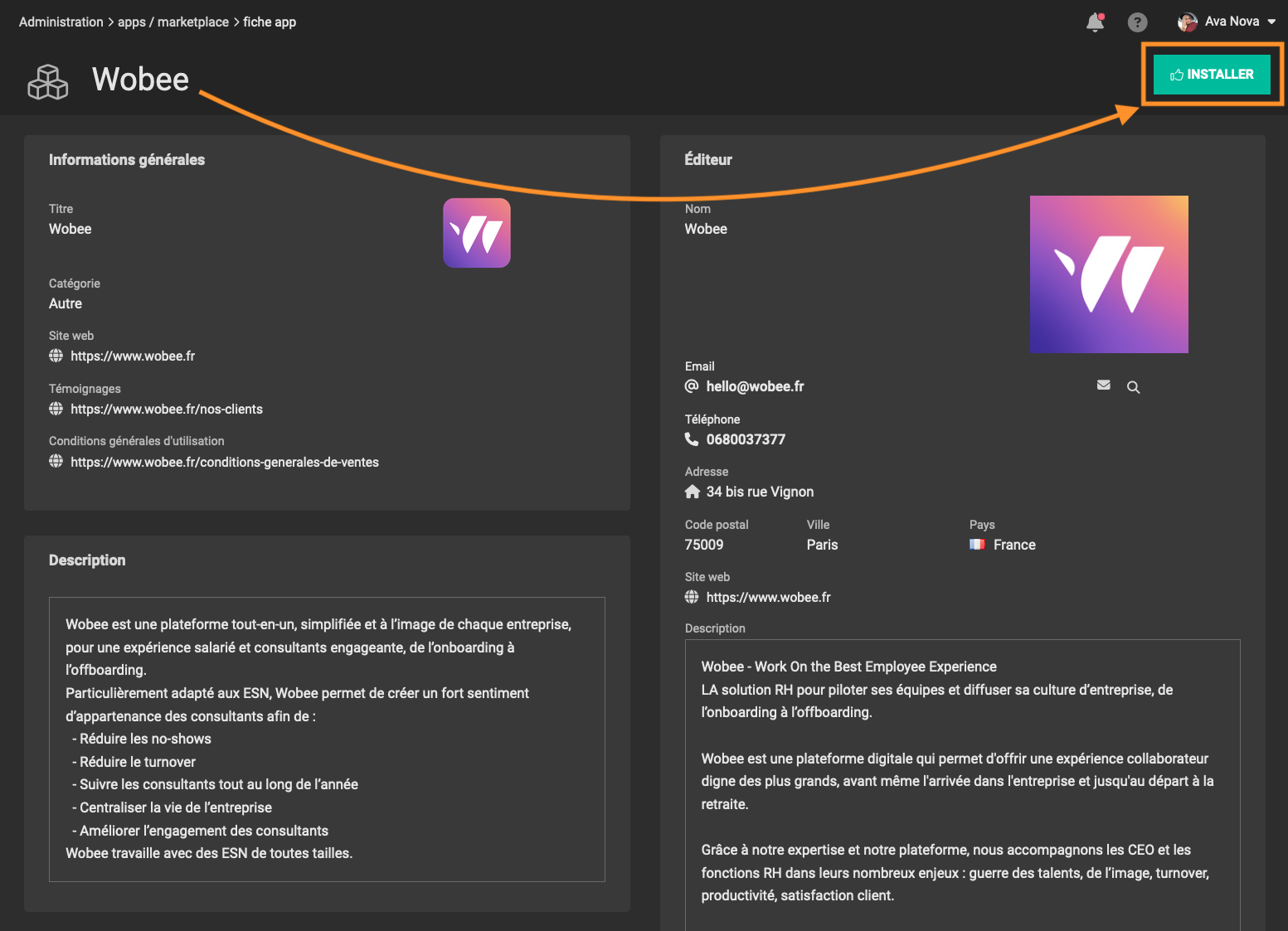
Task: Click the envelope icon beside the email
Action: pyautogui.click(x=1103, y=385)
